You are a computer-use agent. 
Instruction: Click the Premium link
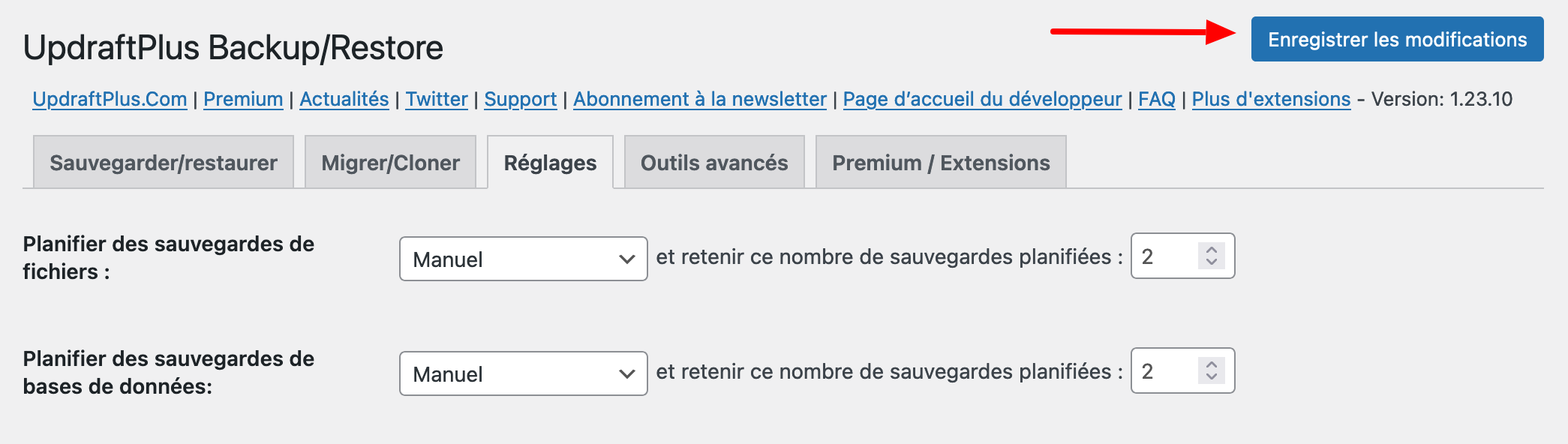click(x=243, y=99)
